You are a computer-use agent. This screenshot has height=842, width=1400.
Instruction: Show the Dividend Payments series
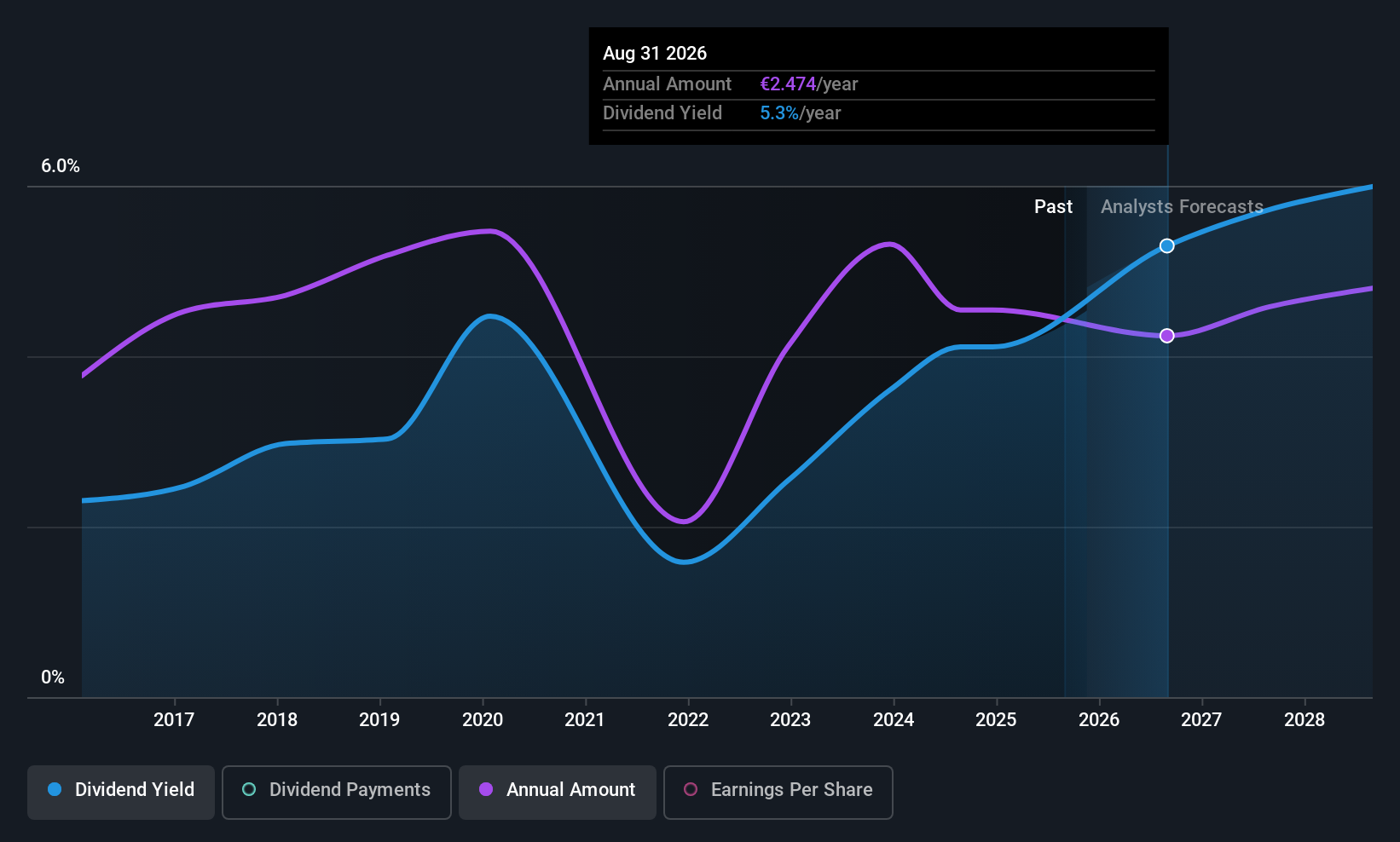click(336, 792)
